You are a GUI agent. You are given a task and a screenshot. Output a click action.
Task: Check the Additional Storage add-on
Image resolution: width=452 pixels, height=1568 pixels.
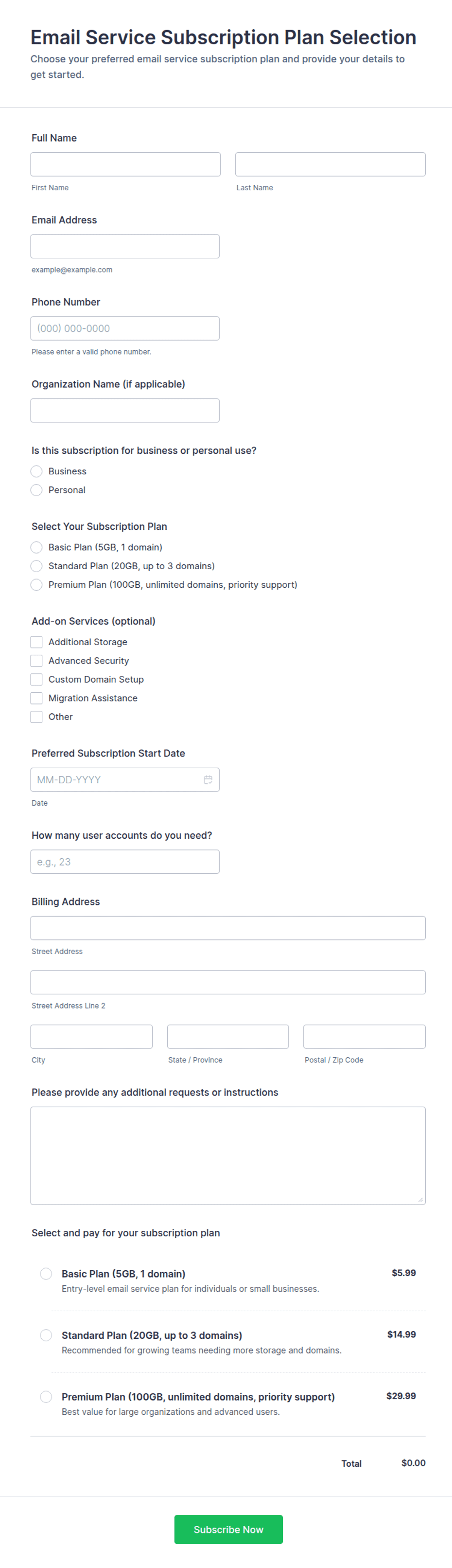coord(36,642)
